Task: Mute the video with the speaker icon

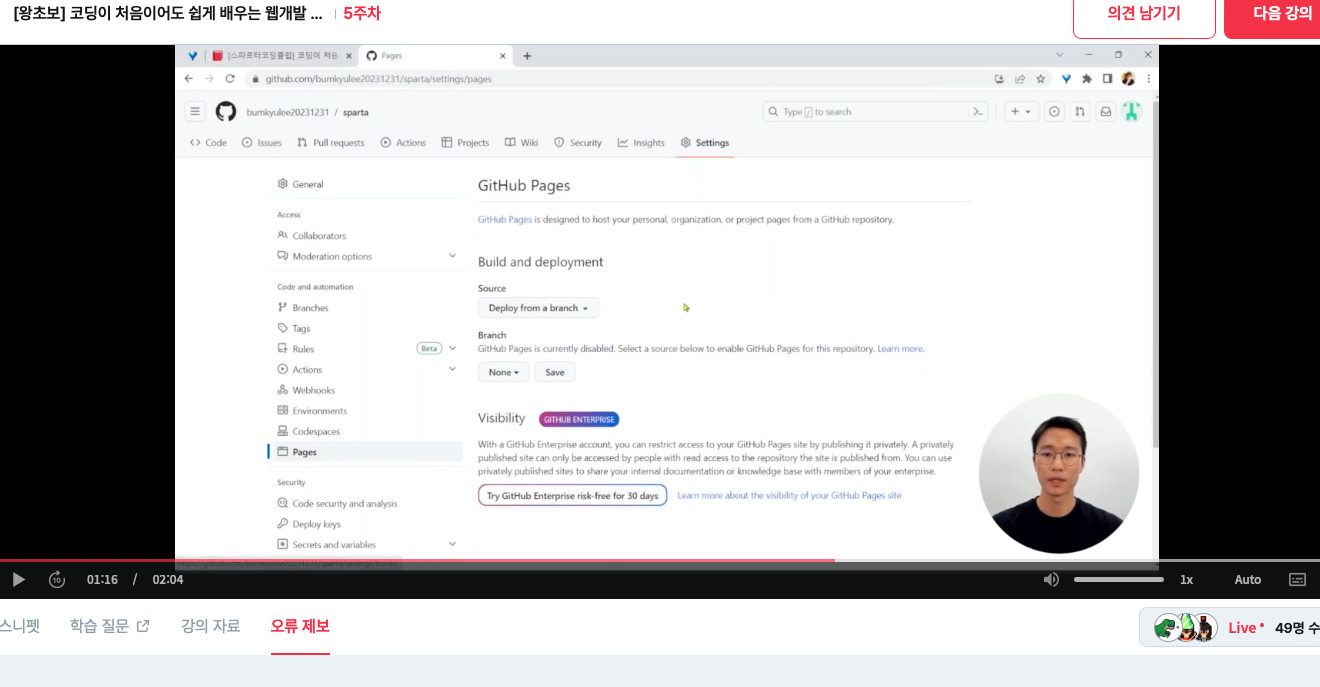Action: [x=1051, y=579]
